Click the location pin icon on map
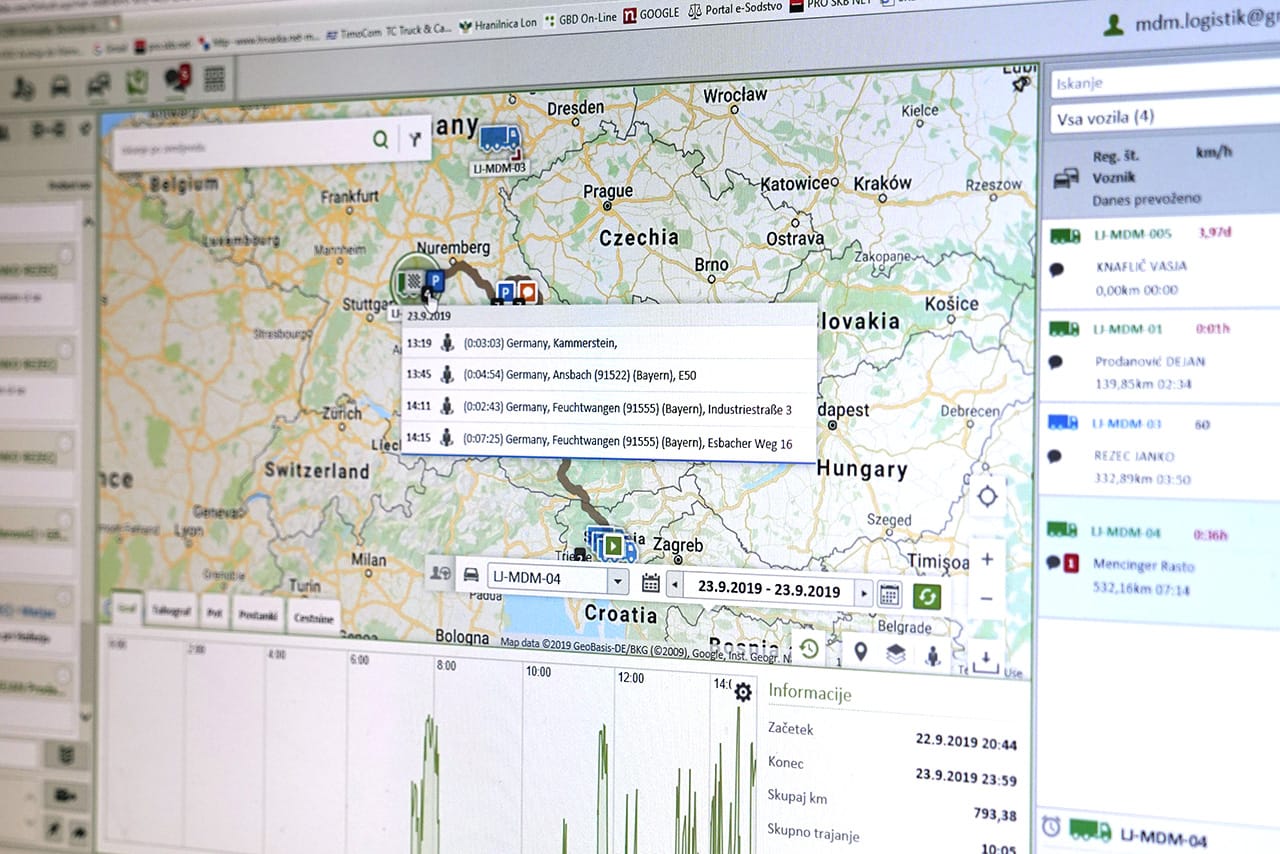The height and width of the screenshot is (854, 1280). pyautogui.click(x=860, y=652)
